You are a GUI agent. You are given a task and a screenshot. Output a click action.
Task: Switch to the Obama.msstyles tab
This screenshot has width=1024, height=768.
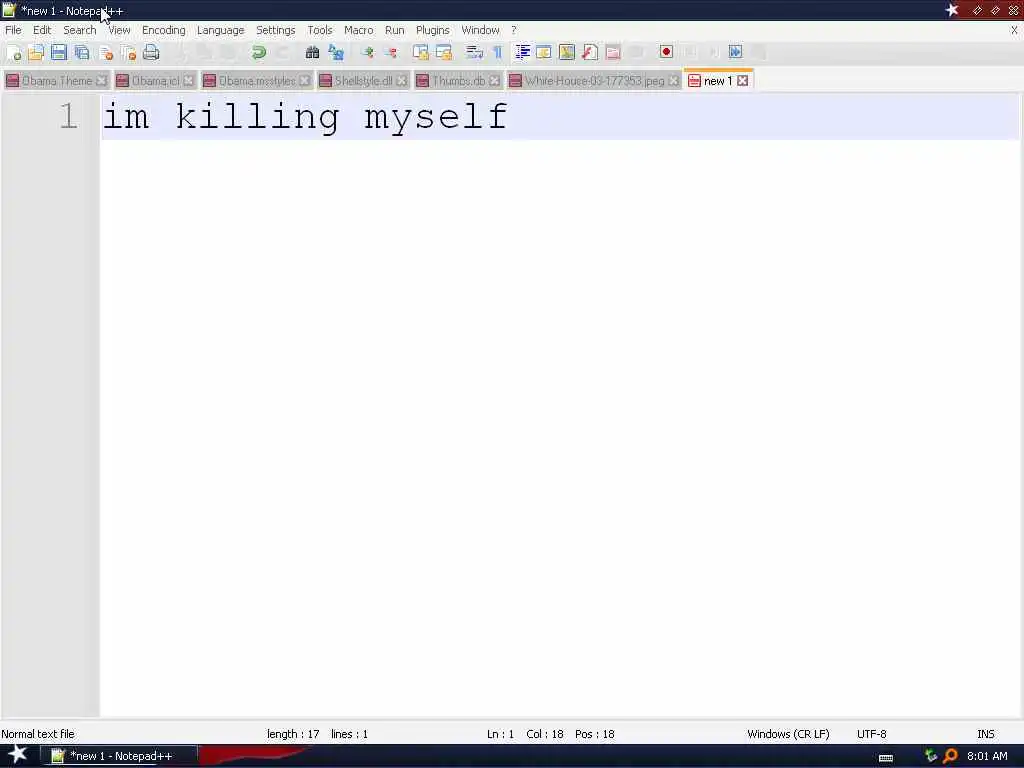tap(257, 81)
